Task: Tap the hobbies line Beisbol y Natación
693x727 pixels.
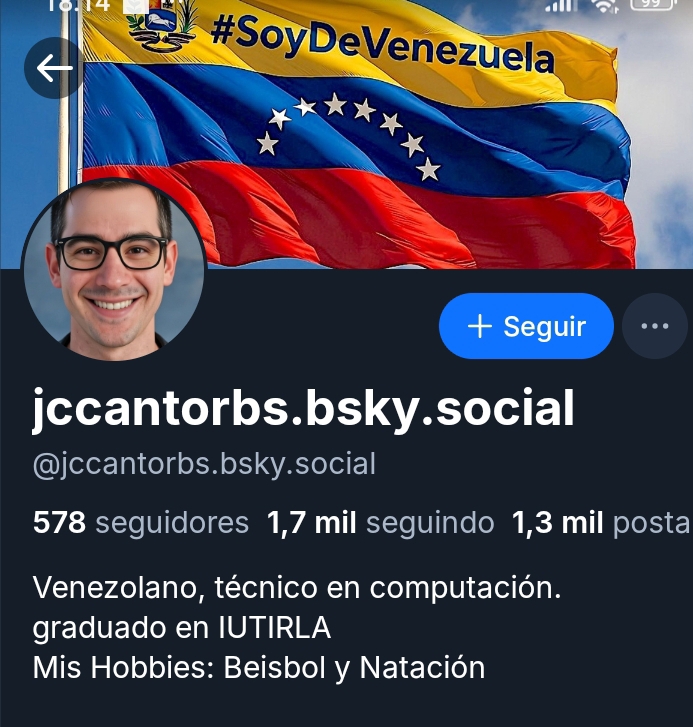Action: (259, 668)
